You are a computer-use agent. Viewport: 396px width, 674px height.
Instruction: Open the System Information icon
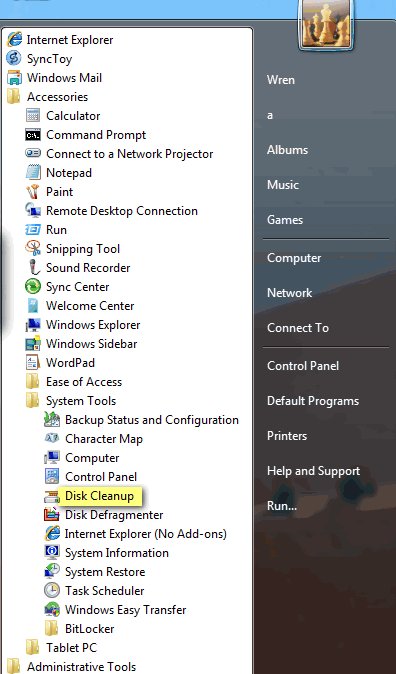[x=52, y=552]
